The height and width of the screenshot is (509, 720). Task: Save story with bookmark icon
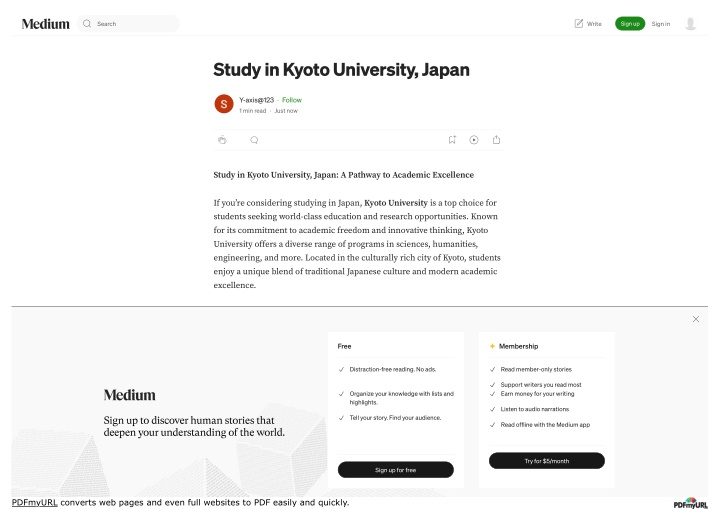[x=452, y=140]
